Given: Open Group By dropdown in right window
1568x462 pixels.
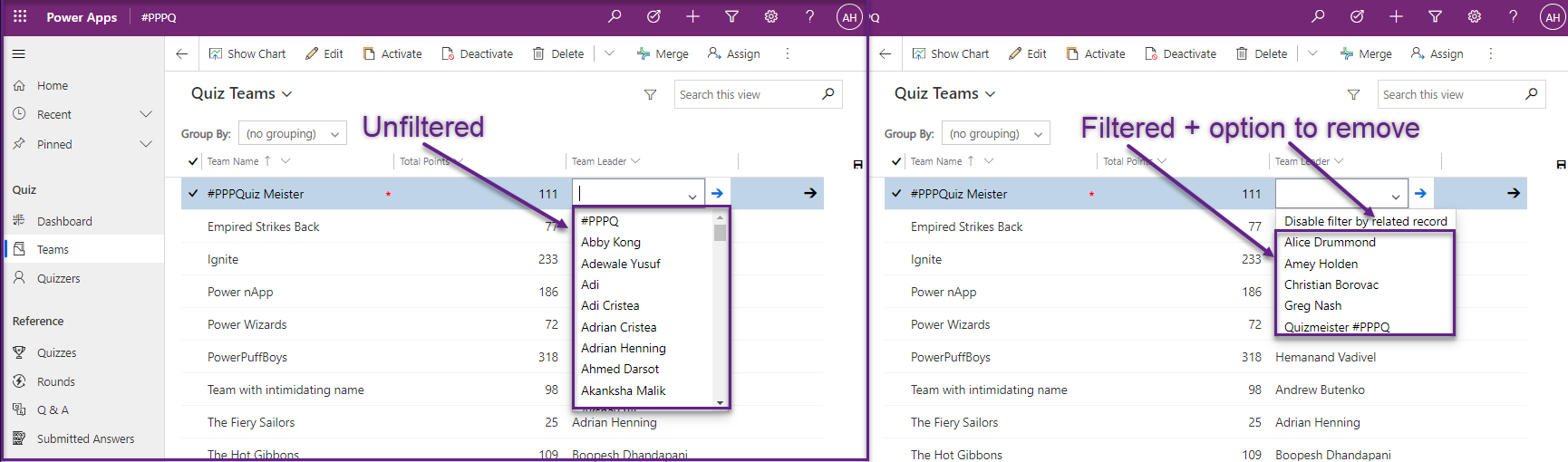Looking at the screenshot, I should click(x=995, y=133).
